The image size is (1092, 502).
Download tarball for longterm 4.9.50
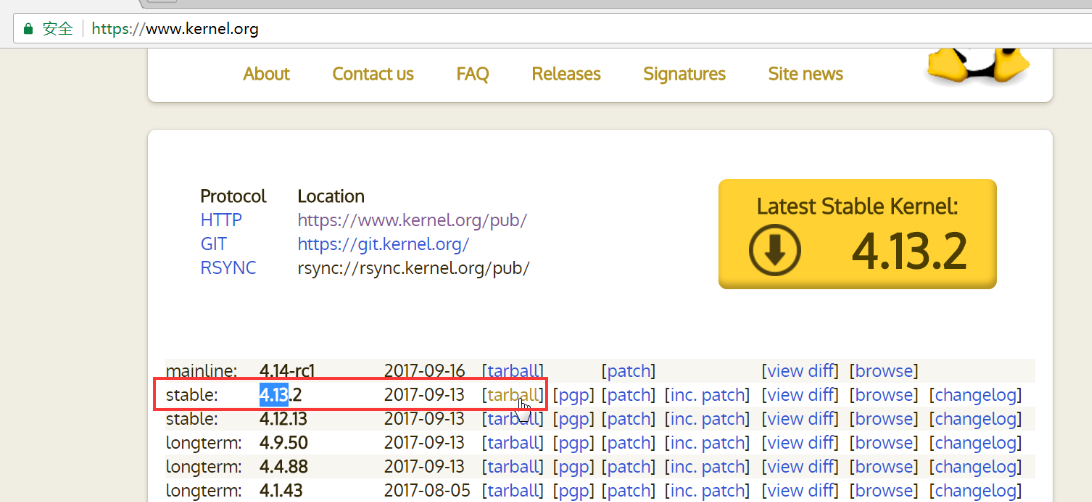(513, 443)
